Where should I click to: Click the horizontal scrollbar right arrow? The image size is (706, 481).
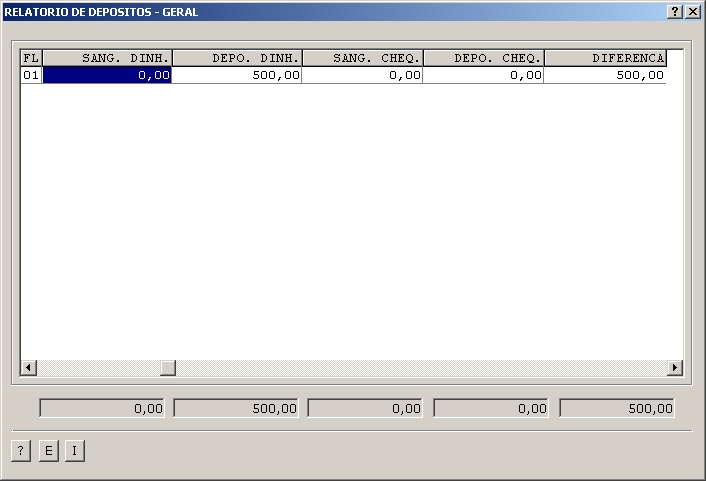(x=675, y=368)
